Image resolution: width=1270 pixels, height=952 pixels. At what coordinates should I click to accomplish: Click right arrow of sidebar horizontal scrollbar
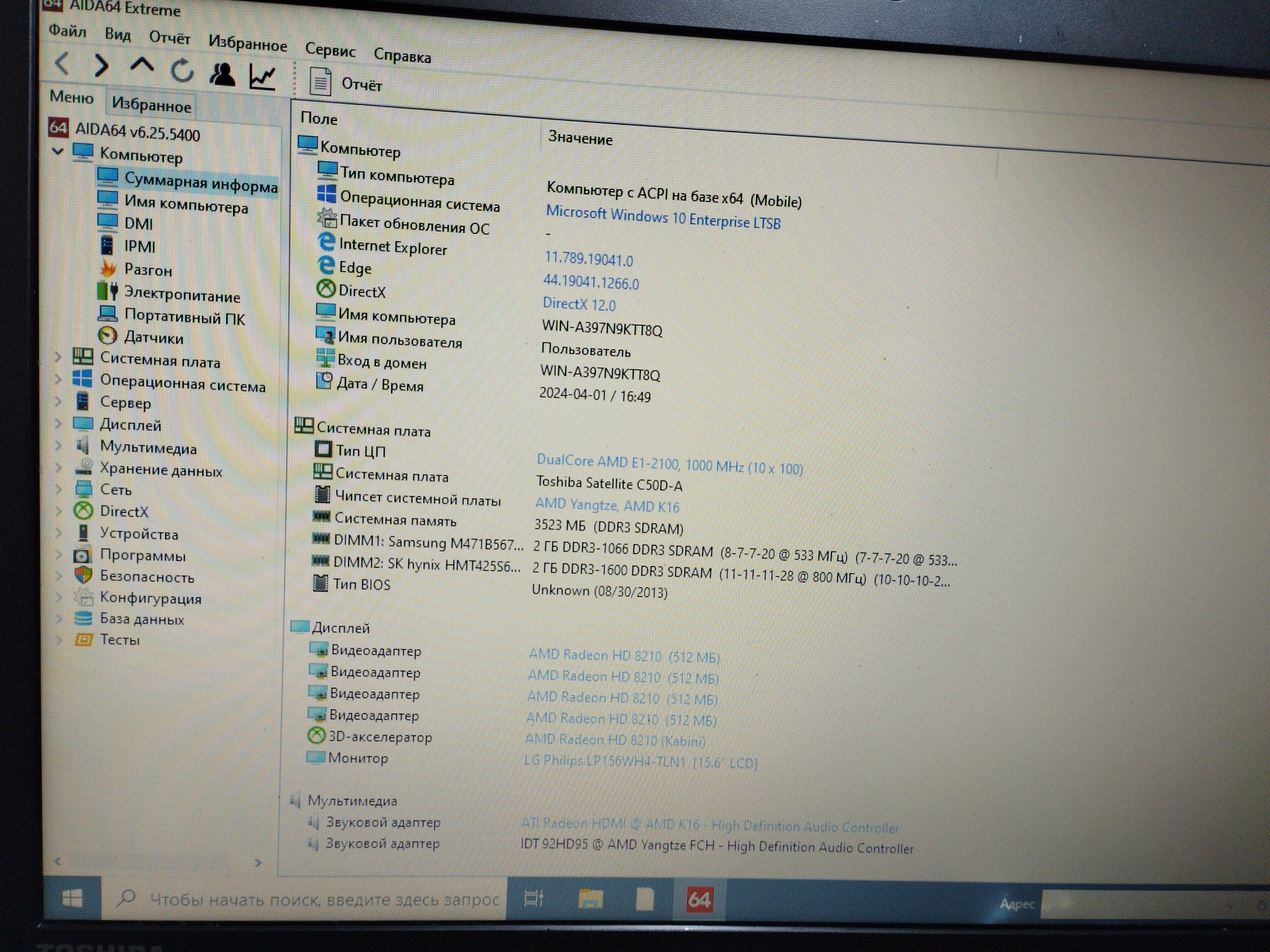point(258,863)
